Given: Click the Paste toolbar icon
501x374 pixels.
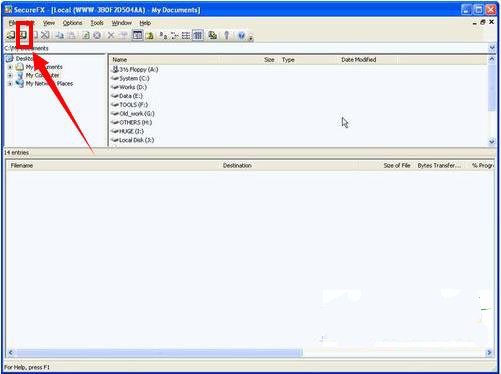Looking at the screenshot, I should coord(71,35).
